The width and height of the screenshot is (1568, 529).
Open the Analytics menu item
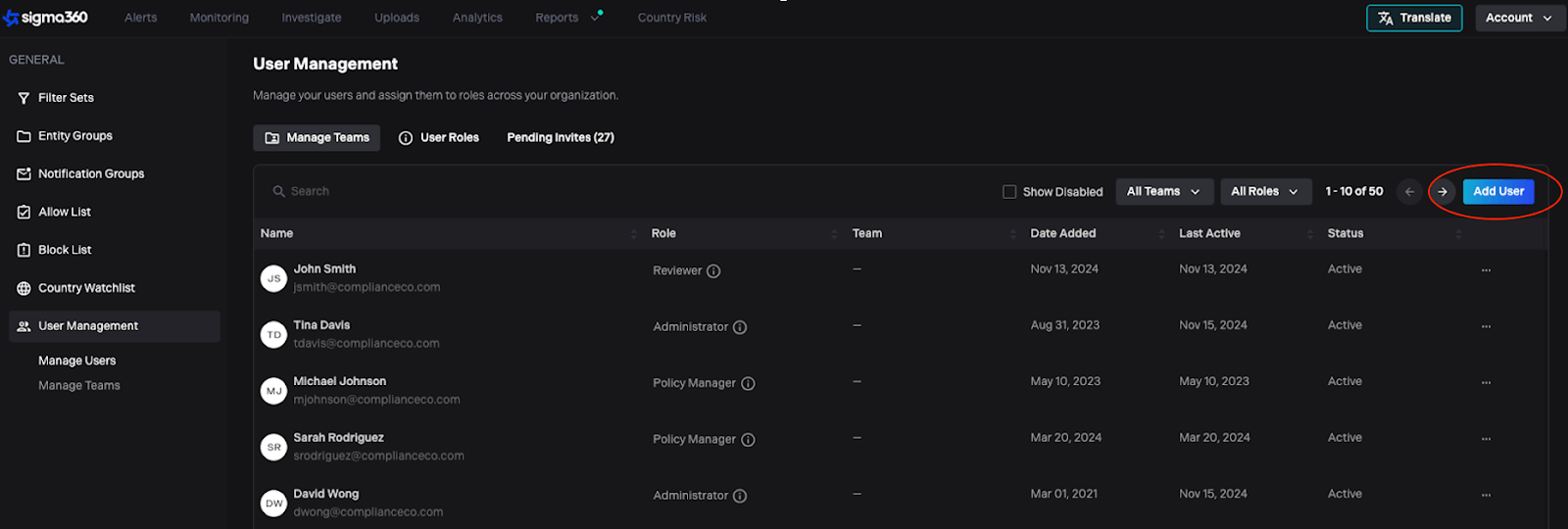[x=477, y=18]
